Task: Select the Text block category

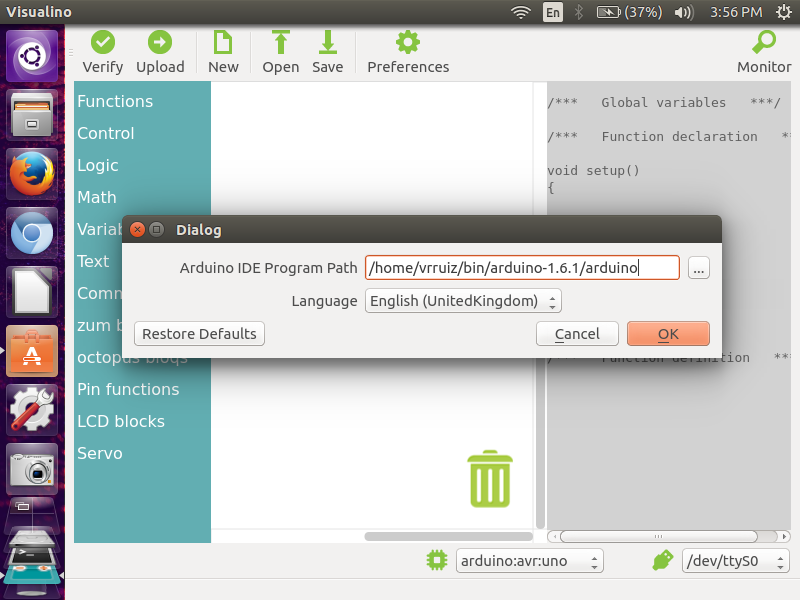Action: tap(93, 261)
